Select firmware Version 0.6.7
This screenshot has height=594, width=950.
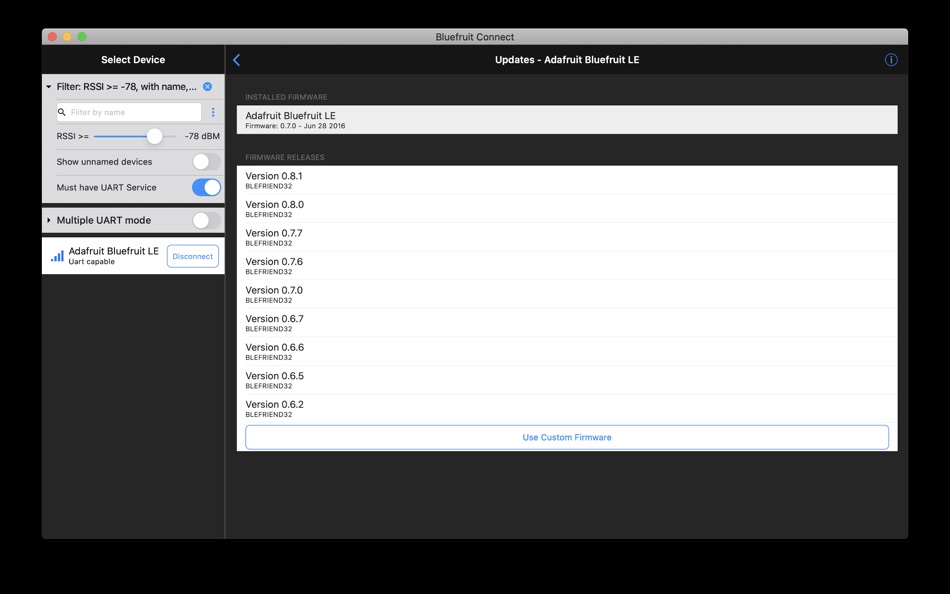[566, 322]
